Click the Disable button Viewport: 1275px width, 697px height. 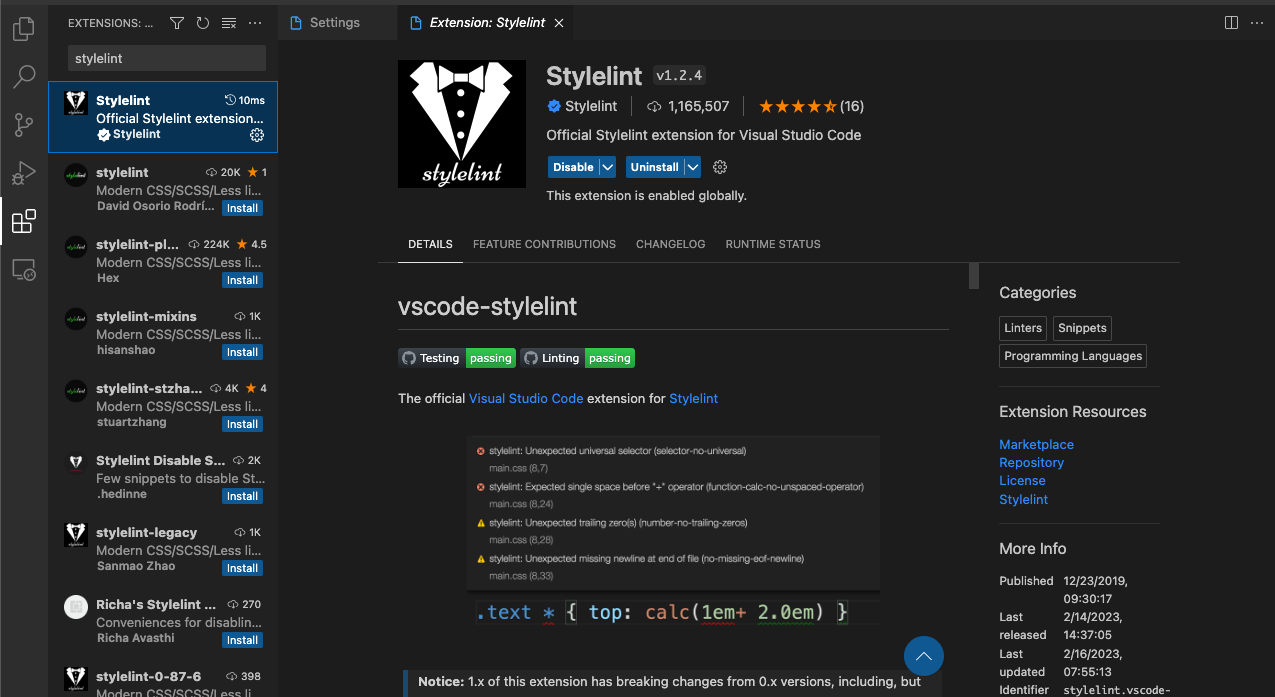[x=573, y=167]
